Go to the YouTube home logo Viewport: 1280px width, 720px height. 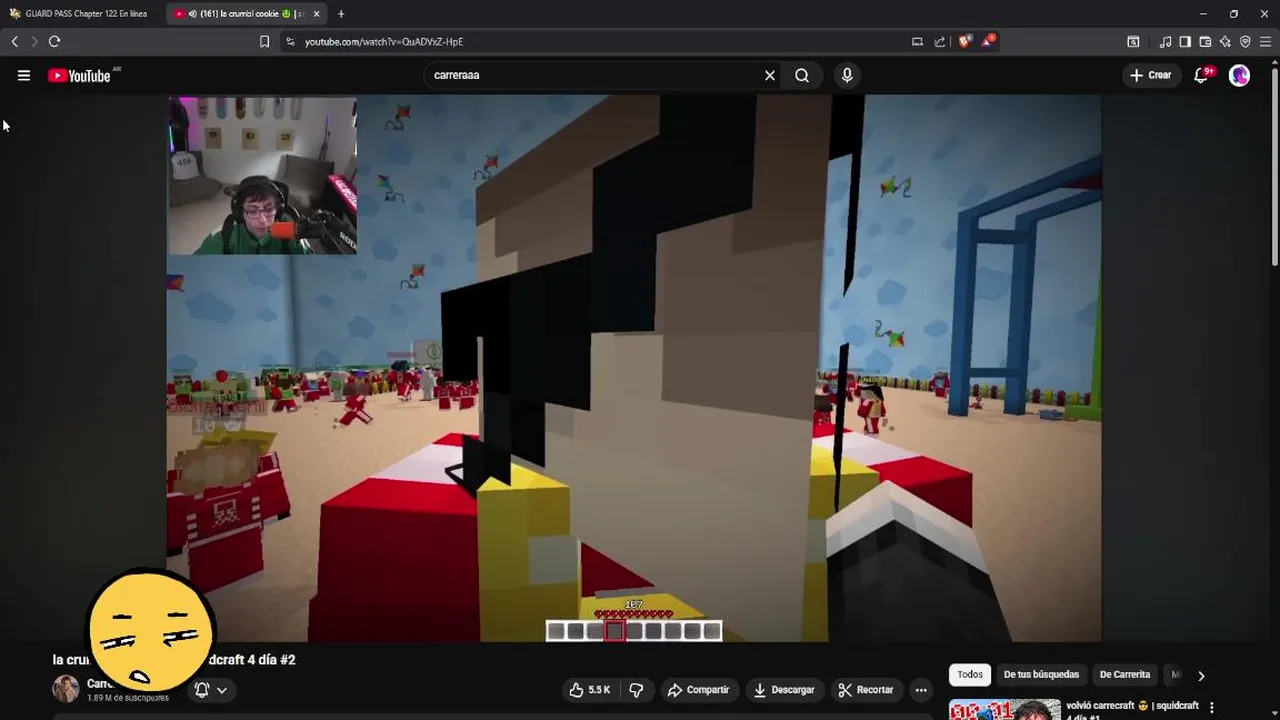tap(79, 76)
